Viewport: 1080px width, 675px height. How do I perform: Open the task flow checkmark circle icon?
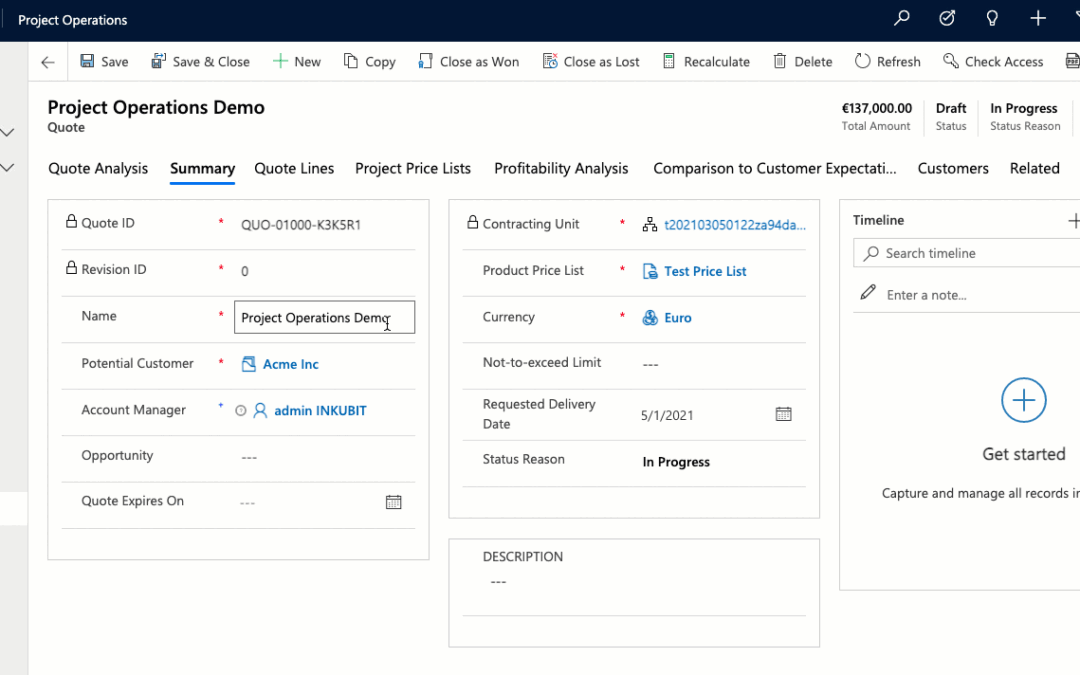tap(947, 19)
